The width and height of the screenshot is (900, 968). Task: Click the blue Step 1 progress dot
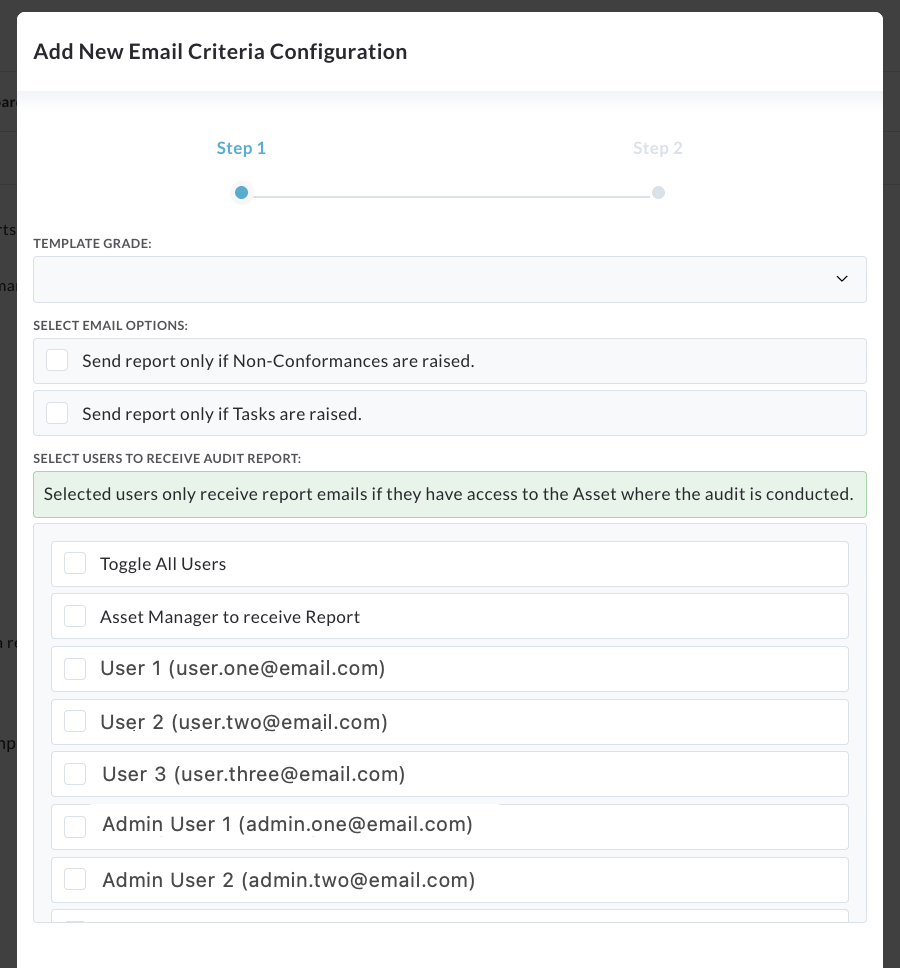point(241,193)
